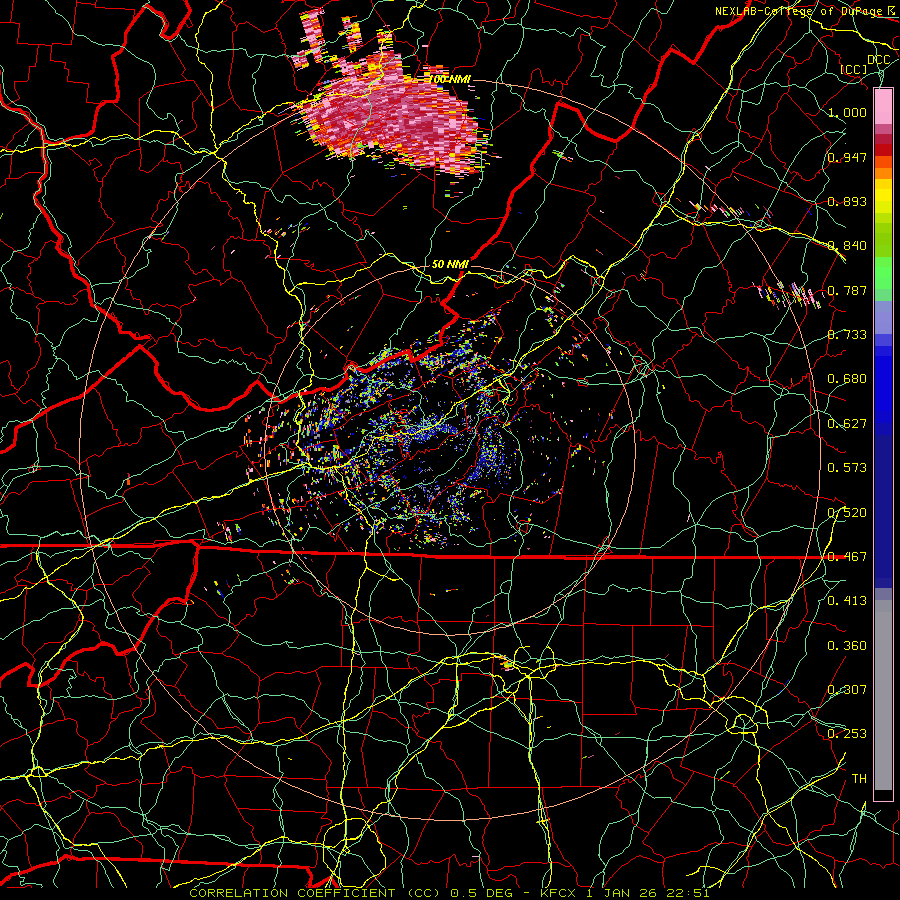Click the 0.787 color scale value

847,290
